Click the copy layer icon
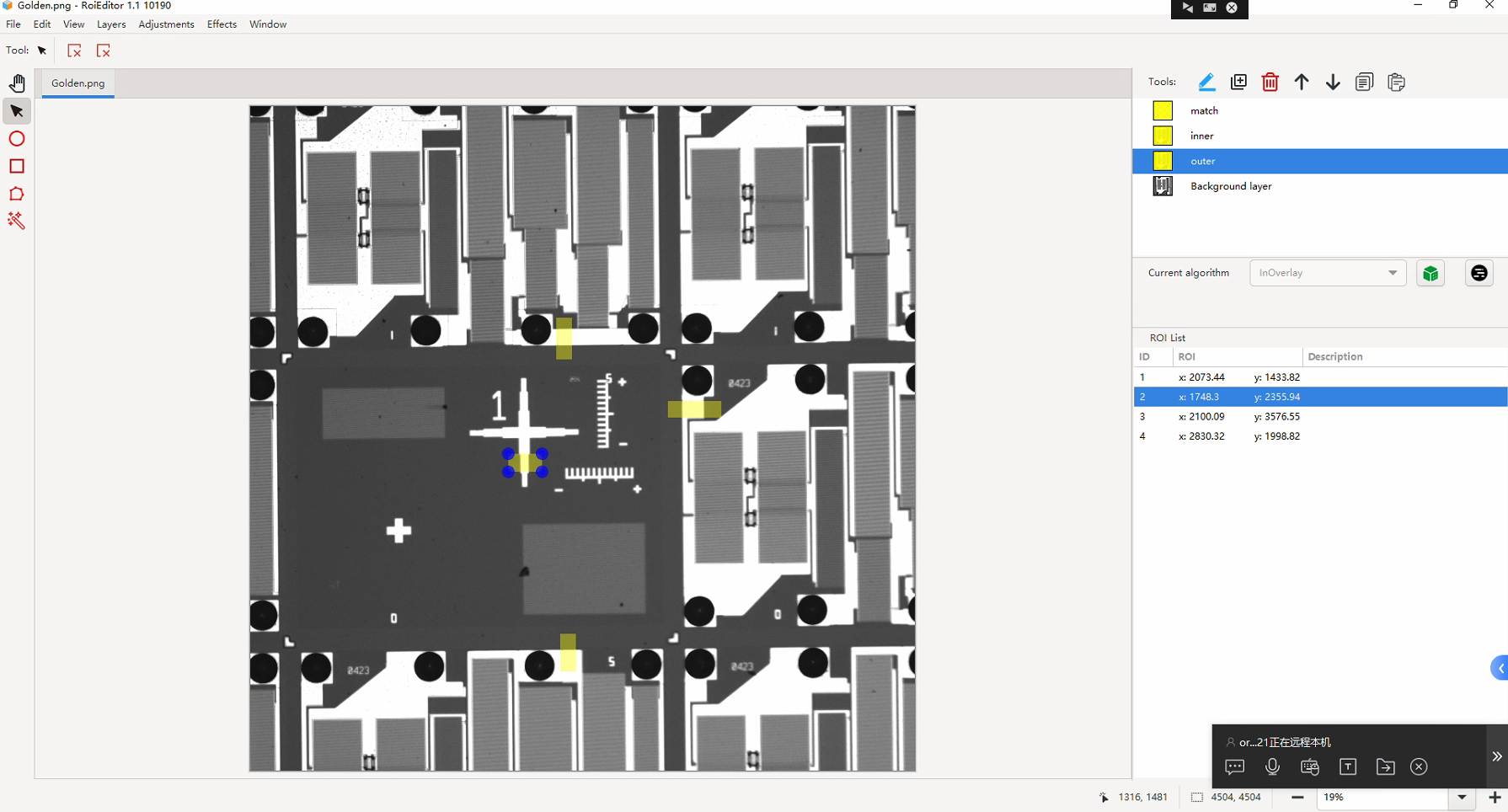The width and height of the screenshot is (1508, 812). tap(1364, 82)
